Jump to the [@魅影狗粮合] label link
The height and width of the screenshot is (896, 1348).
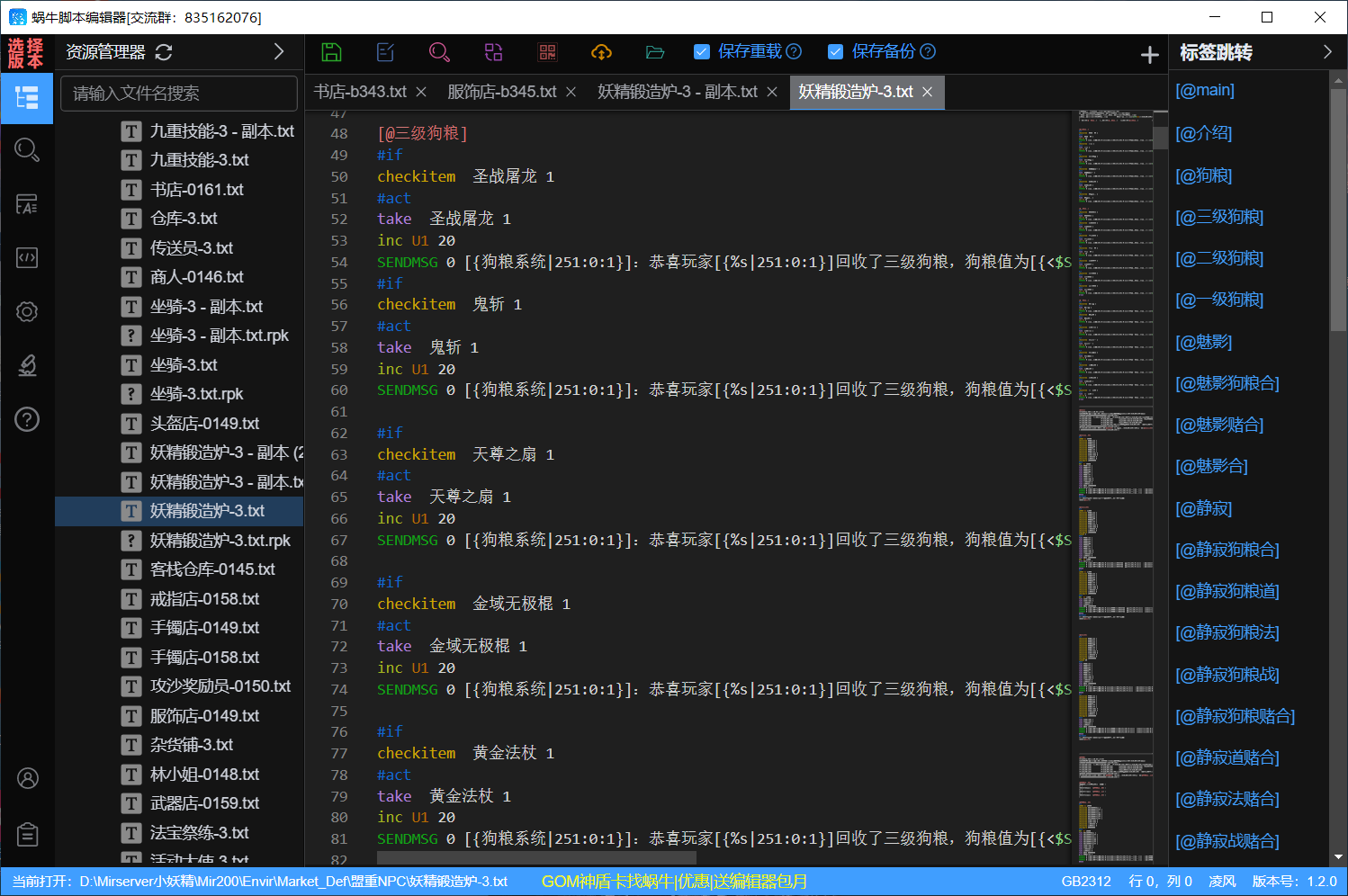tap(1227, 383)
